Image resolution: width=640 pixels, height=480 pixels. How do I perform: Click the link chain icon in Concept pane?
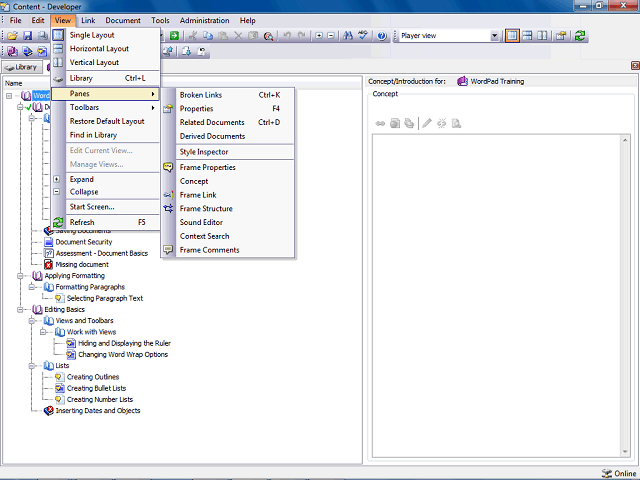pyautogui.click(x=380, y=123)
